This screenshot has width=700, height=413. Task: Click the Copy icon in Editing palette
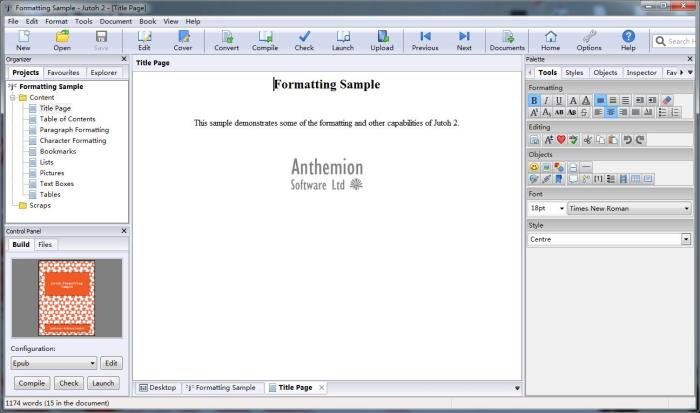coord(600,140)
